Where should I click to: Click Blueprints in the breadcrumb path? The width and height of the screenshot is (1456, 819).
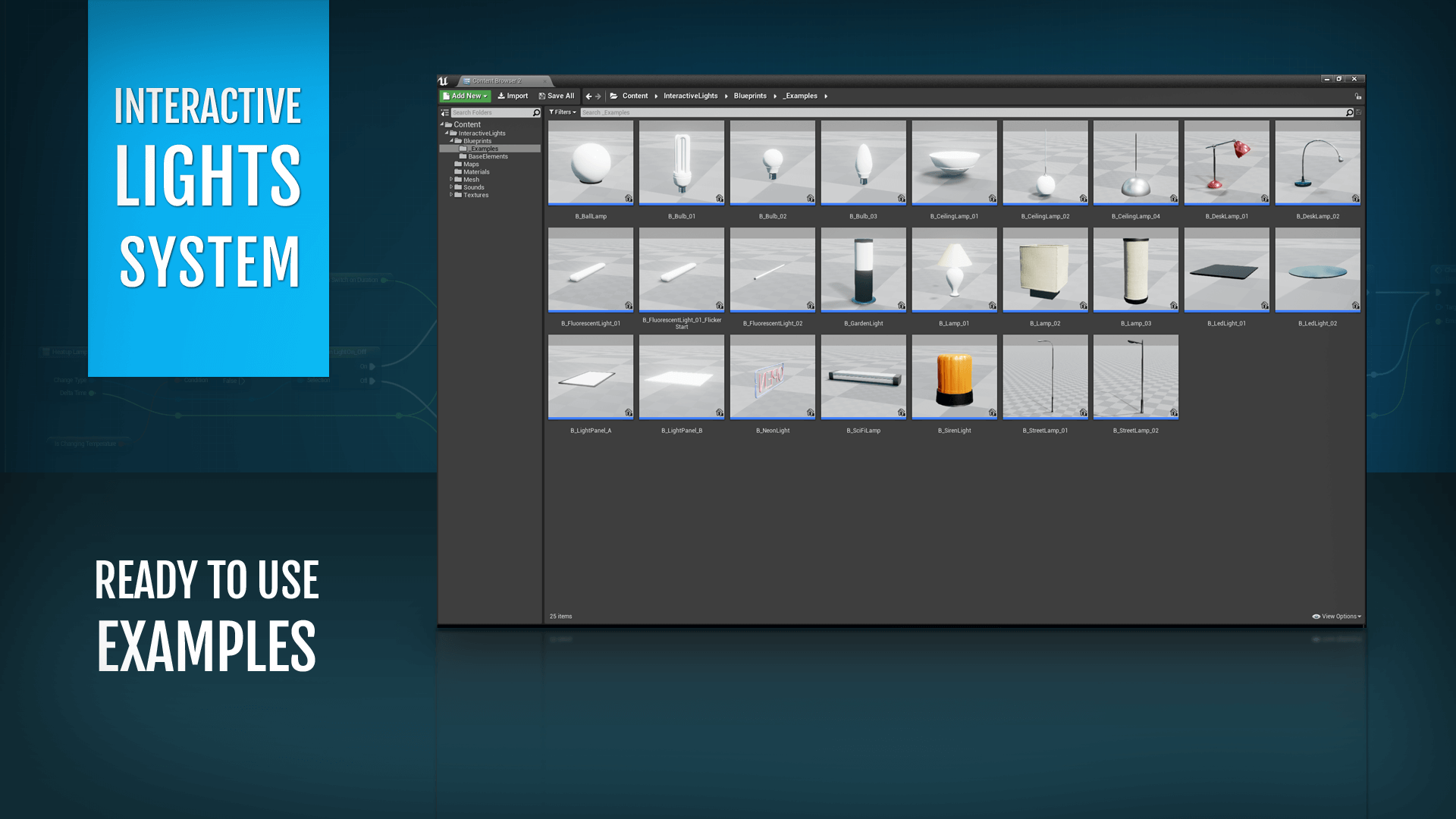click(750, 96)
